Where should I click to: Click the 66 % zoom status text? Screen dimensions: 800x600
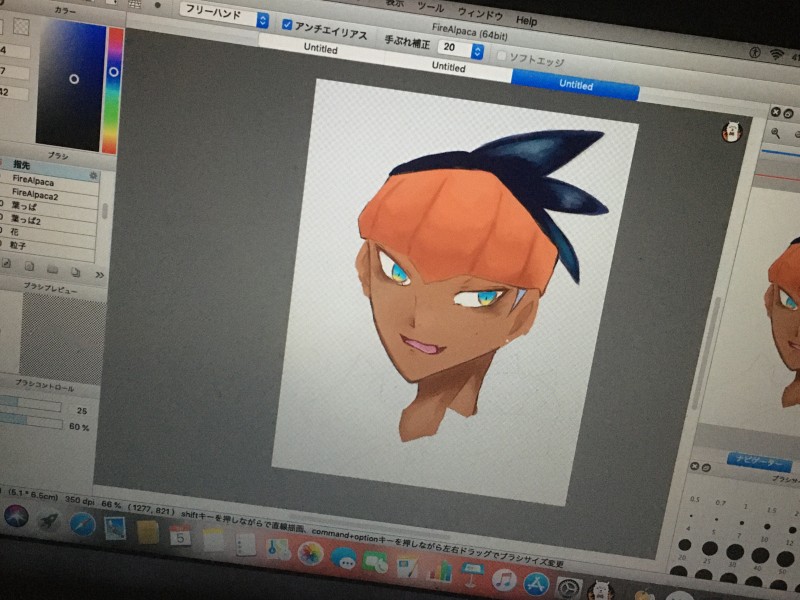111,504
